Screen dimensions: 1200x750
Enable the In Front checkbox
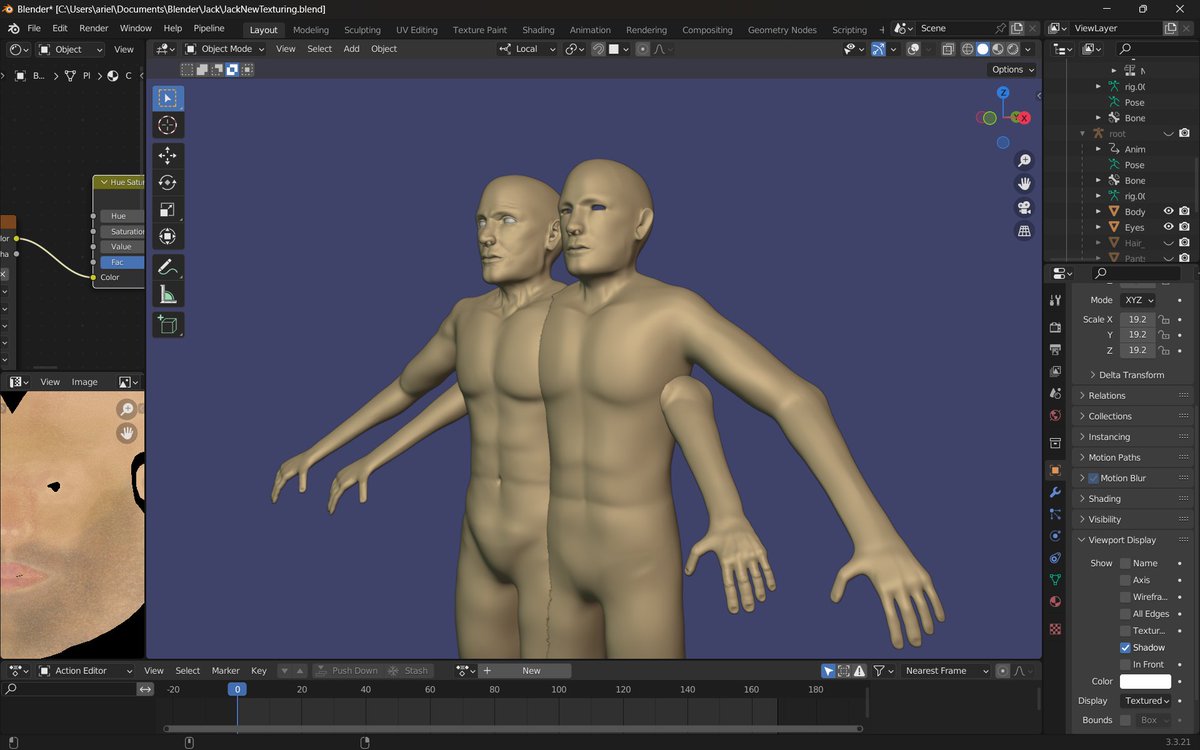click(1125, 664)
